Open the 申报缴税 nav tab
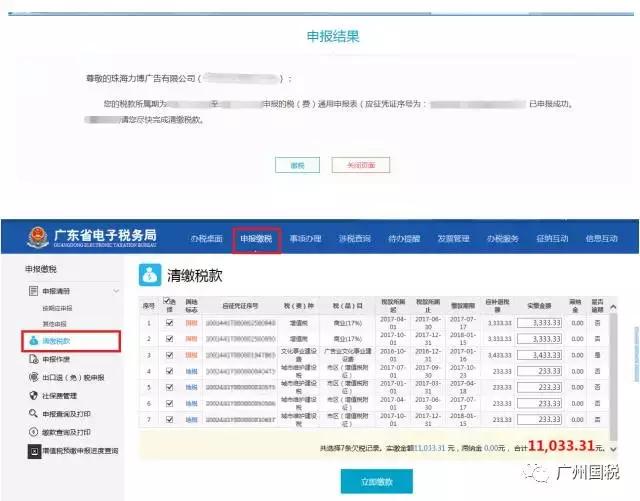This screenshot has height=501, width=640. pyautogui.click(x=256, y=238)
